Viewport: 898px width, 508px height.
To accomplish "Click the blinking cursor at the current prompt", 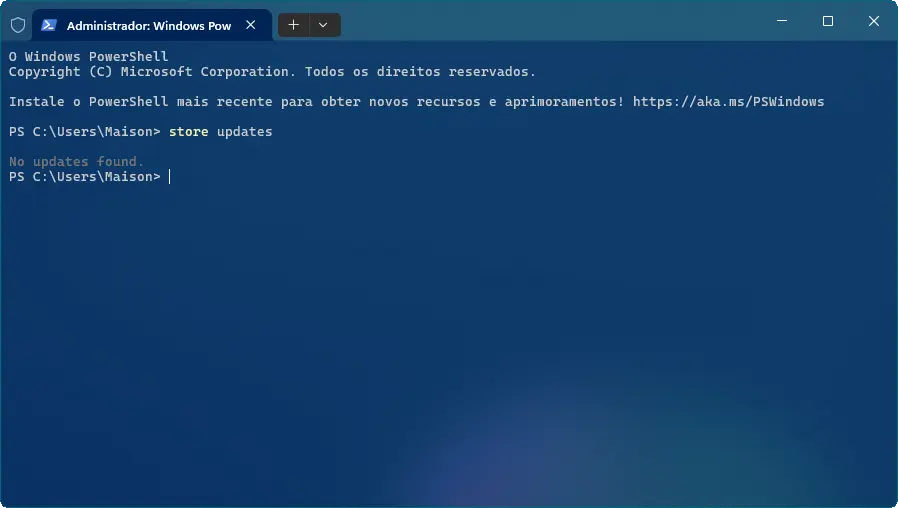I will [x=170, y=177].
